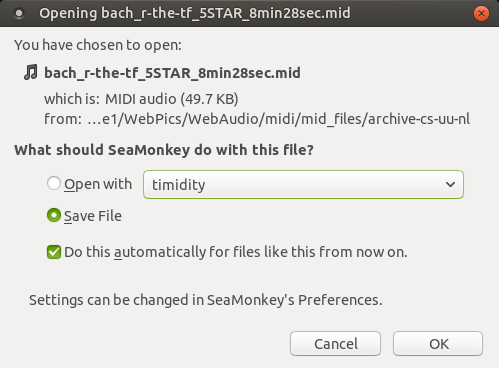Screen dimensions: 499x368
Task: Click the MIDI audio (49.7 KB) text
Action: (x=172, y=99)
